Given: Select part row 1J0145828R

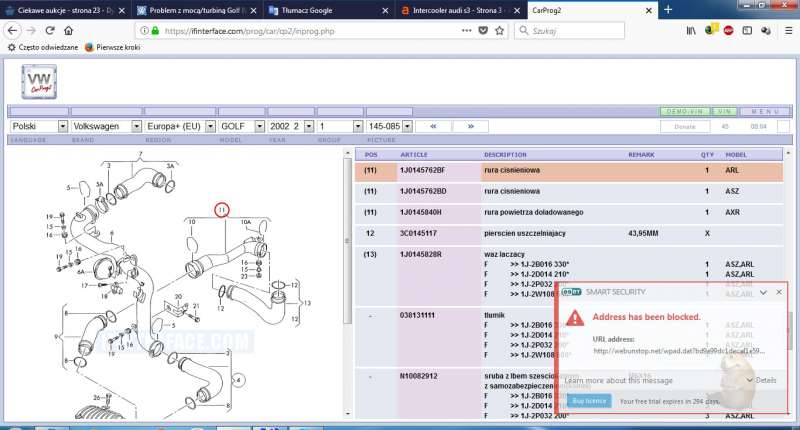Looking at the screenshot, I should click(568, 274).
